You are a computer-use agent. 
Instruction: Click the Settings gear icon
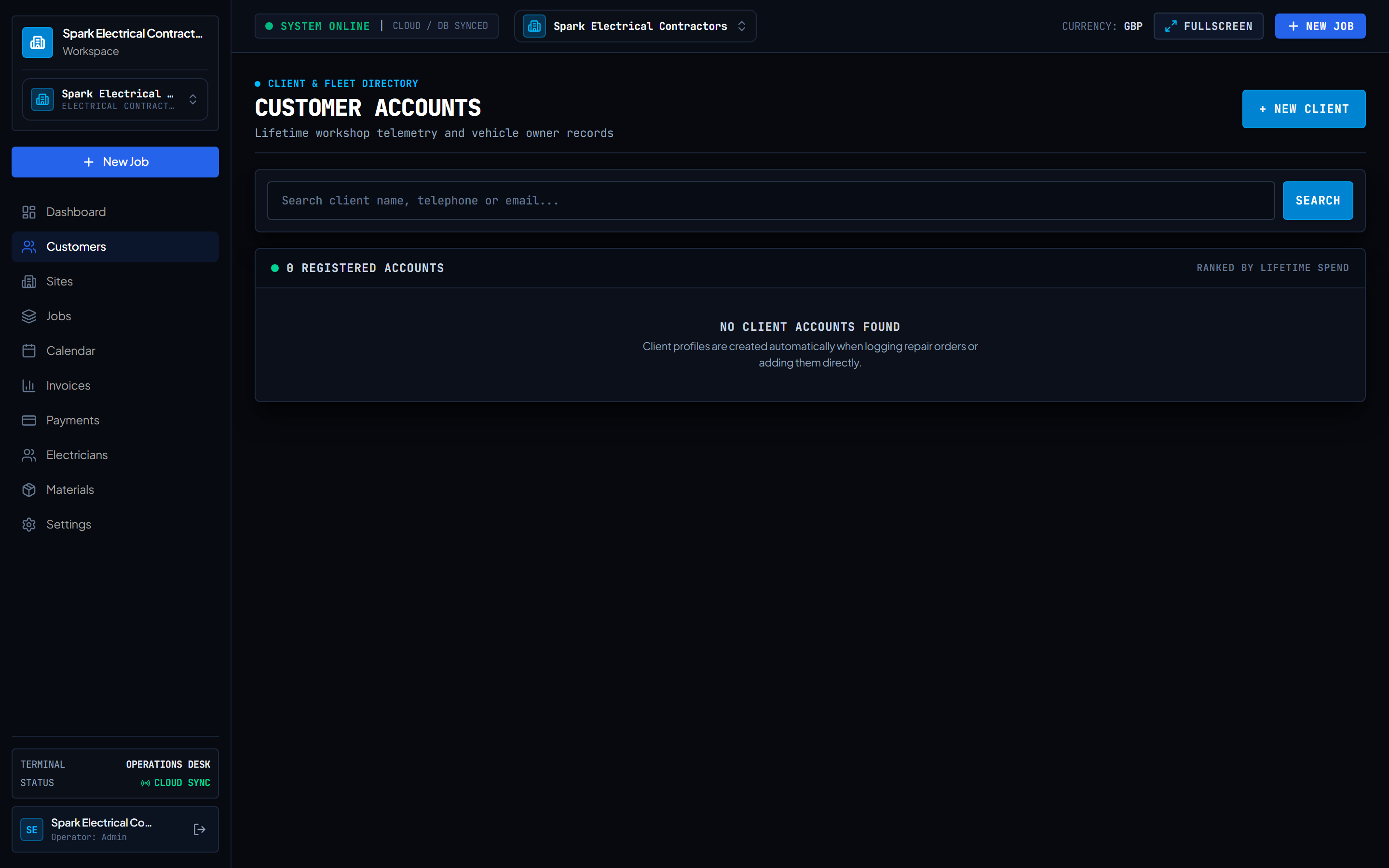tap(29, 525)
